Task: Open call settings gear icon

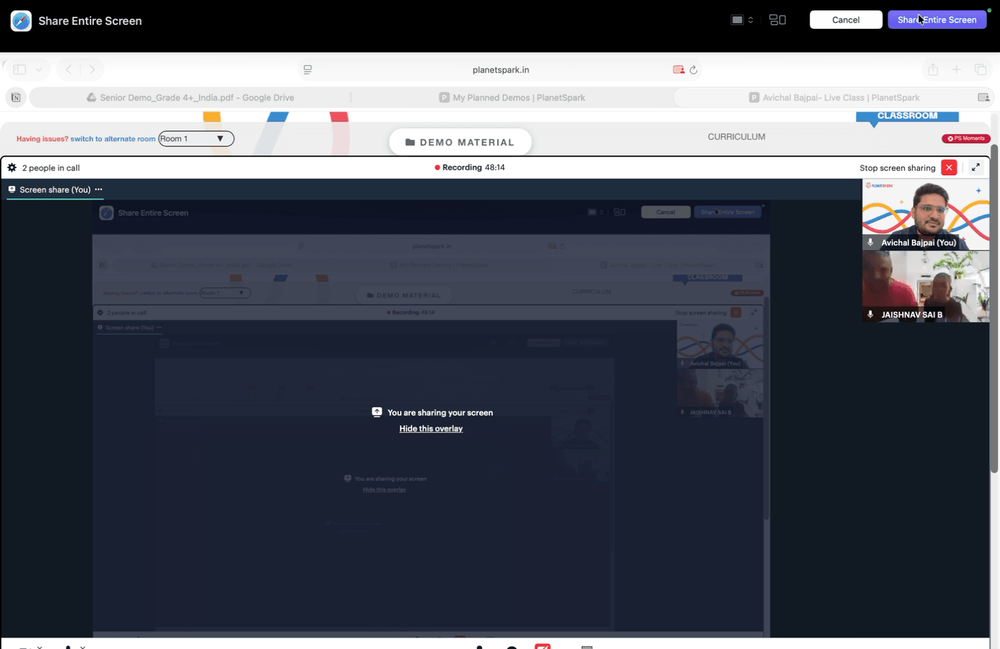Action: click(x=11, y=168)
